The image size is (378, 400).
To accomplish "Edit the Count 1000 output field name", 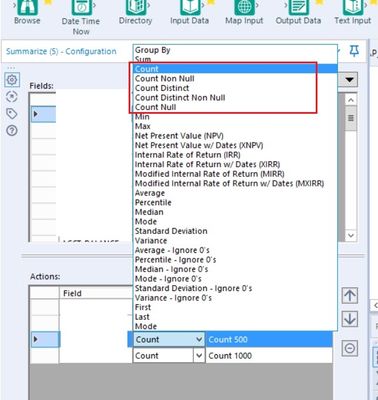I will [269, 356].
